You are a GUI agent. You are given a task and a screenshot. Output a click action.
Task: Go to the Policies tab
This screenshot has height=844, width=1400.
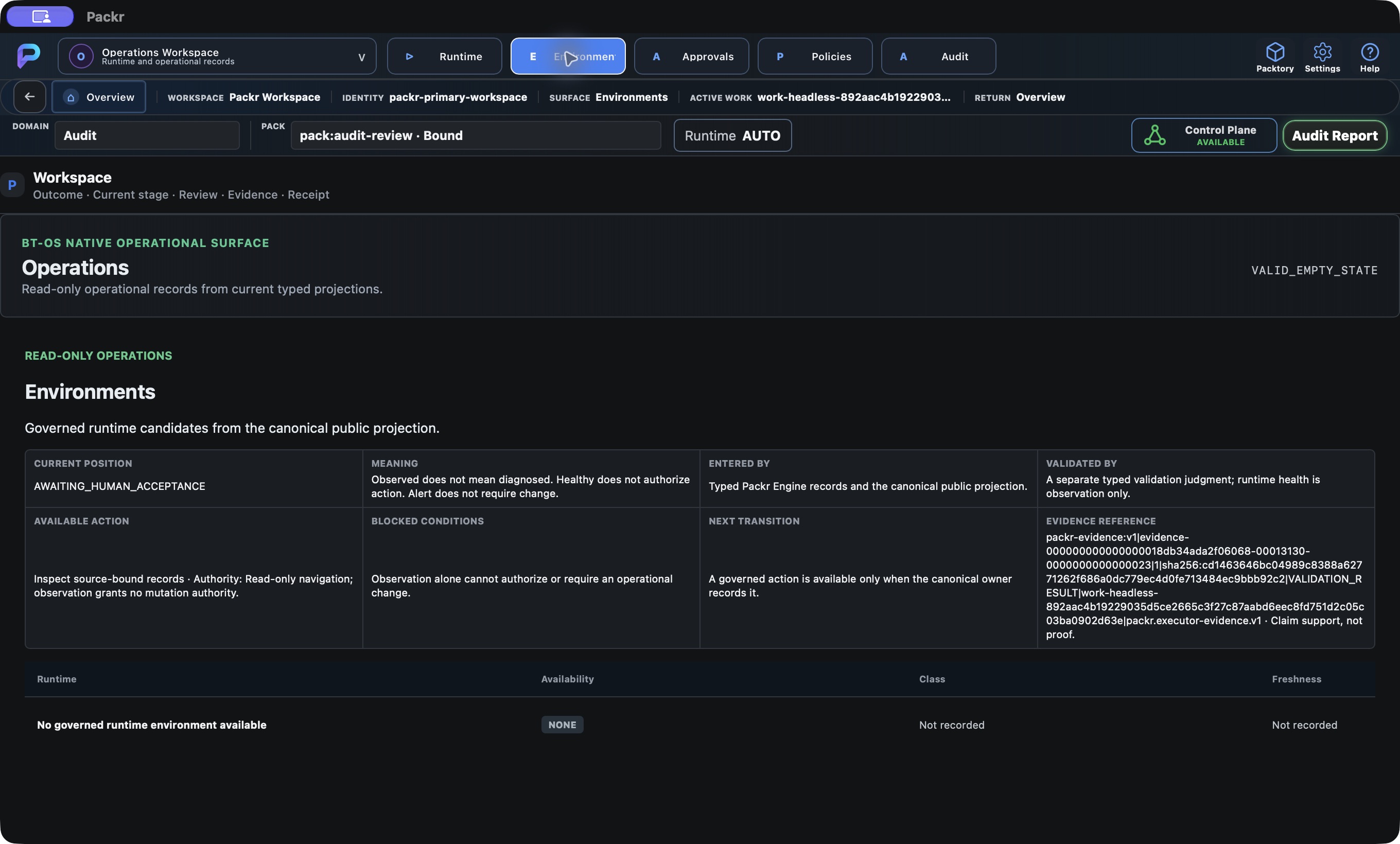click(x=815, y=56)
